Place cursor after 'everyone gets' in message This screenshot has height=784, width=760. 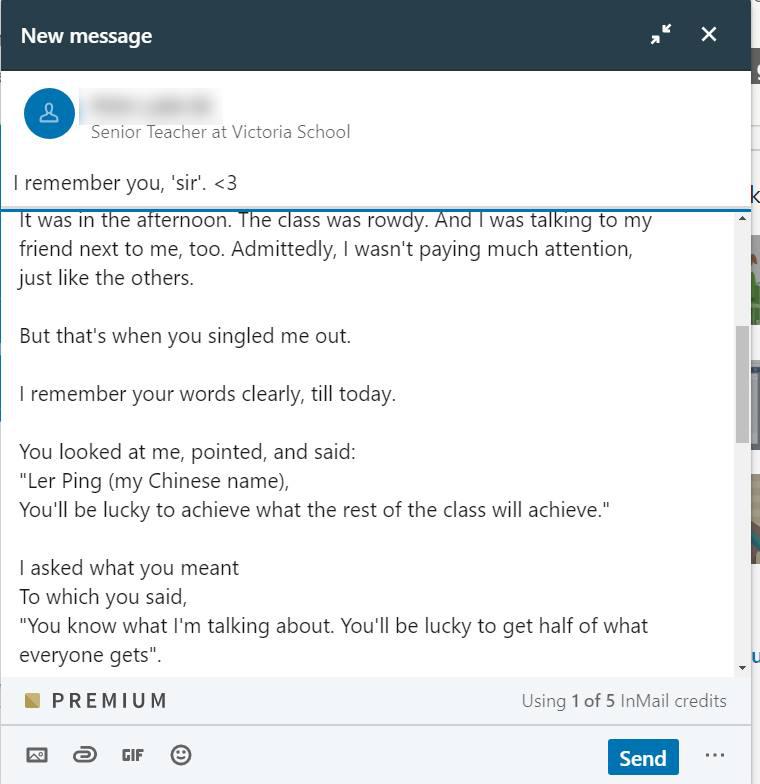click(x=160, y=655)
